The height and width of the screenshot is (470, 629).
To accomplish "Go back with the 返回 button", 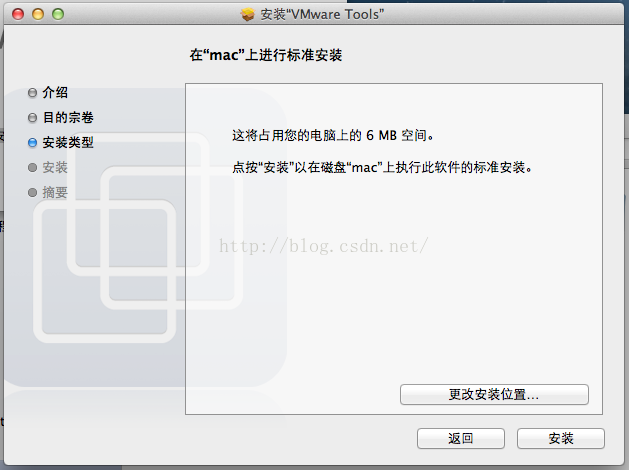I will [x=461, y=438].
